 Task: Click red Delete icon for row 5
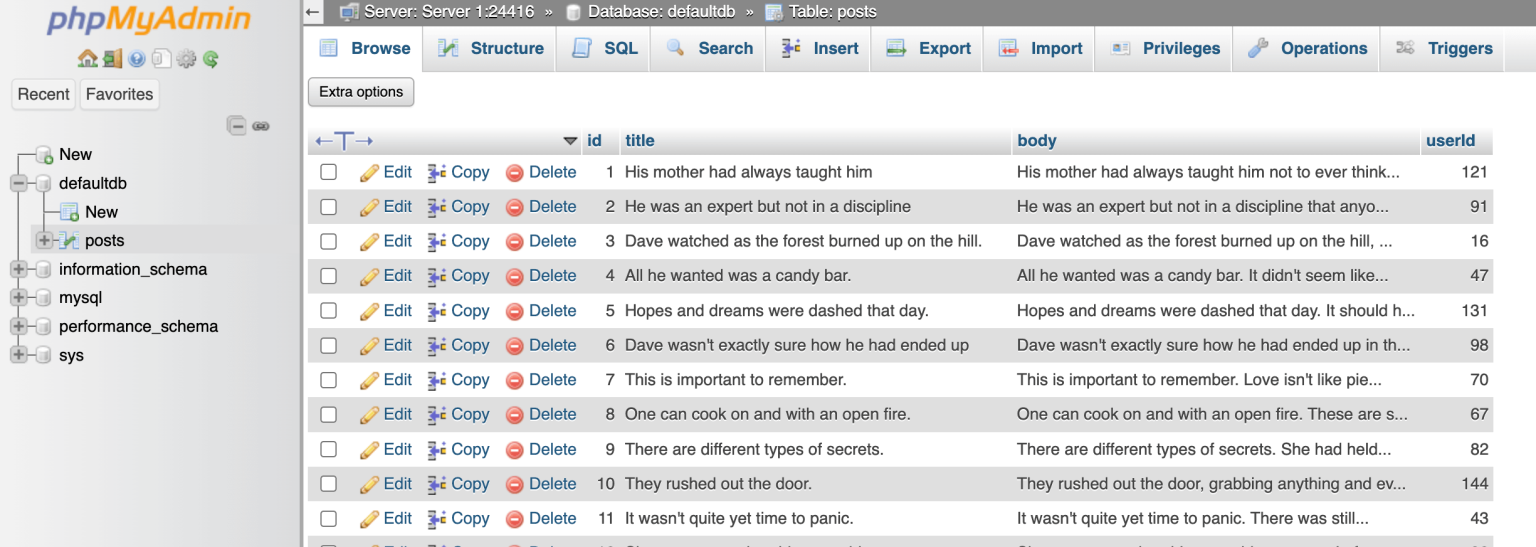coord(515,311)
